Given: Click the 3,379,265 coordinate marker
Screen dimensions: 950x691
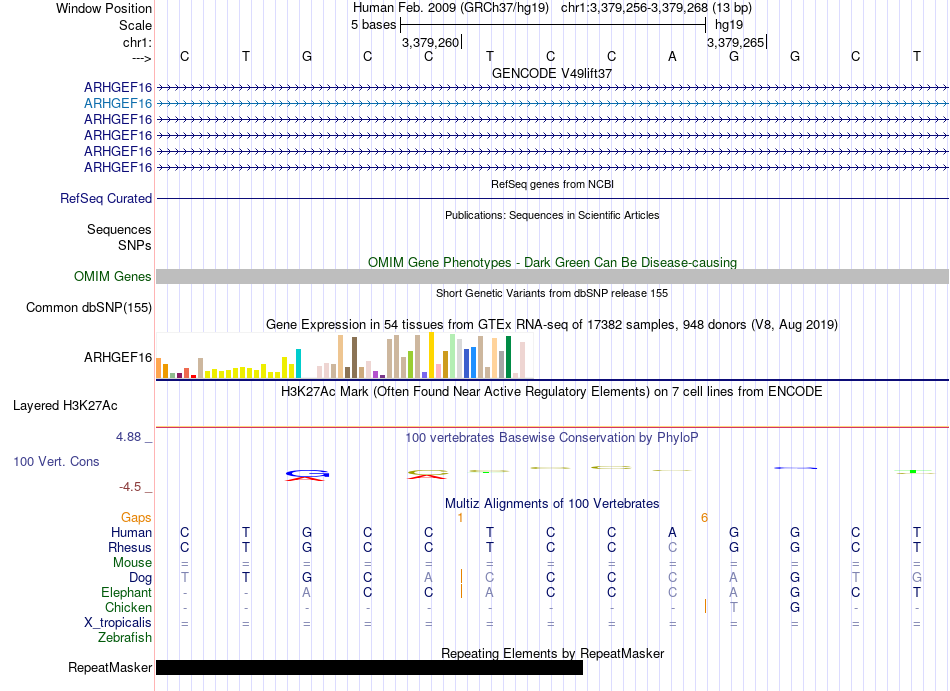Looking at the screenshot, I should tap(736, 42).
